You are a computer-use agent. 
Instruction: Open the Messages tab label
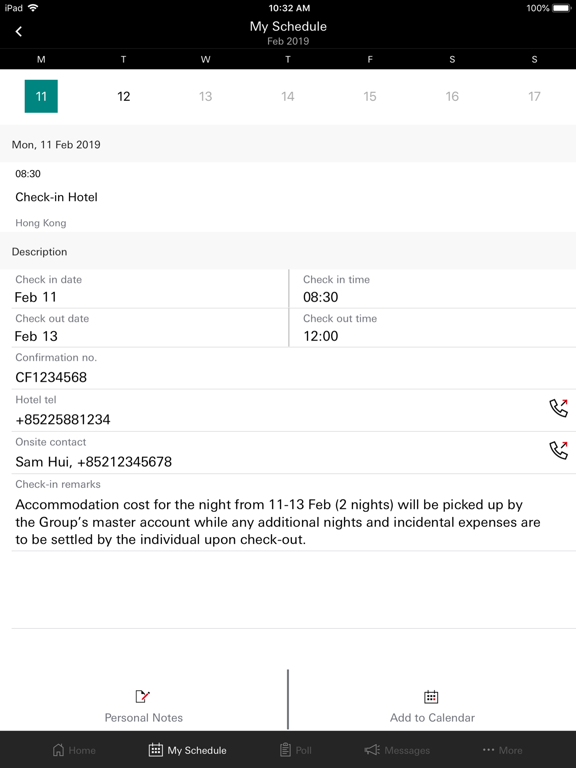tap(407, 750)
